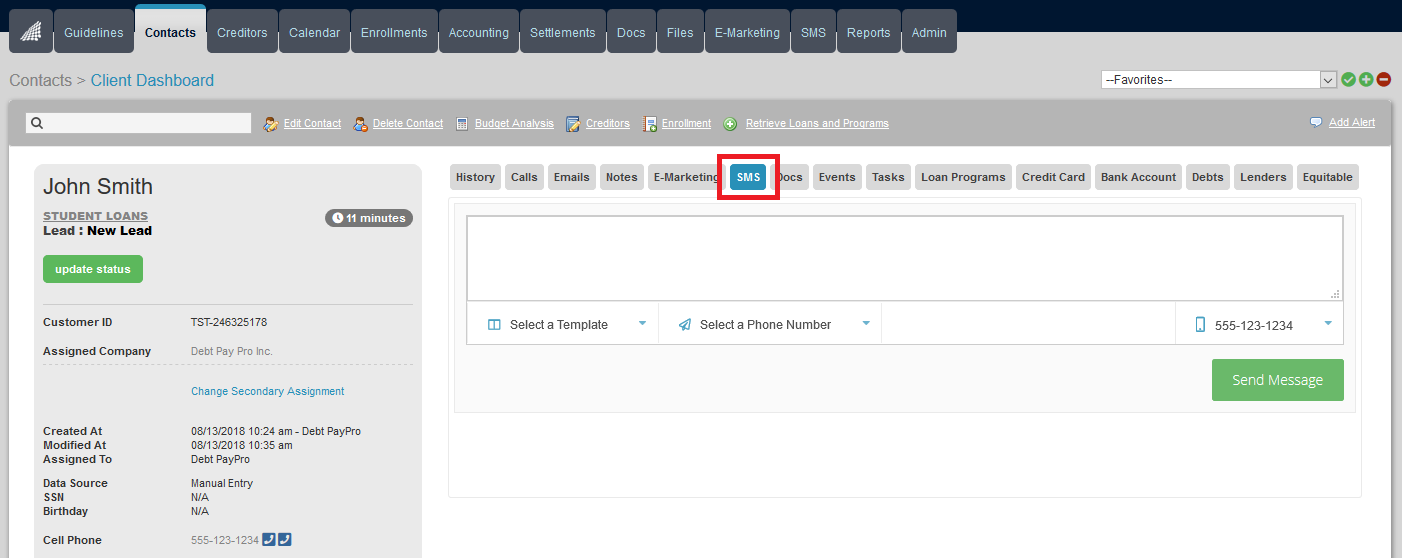Open the Contacts main tab
This screenshot has height=558, width=1402.
pyautogui.click(x=170, y=31)
